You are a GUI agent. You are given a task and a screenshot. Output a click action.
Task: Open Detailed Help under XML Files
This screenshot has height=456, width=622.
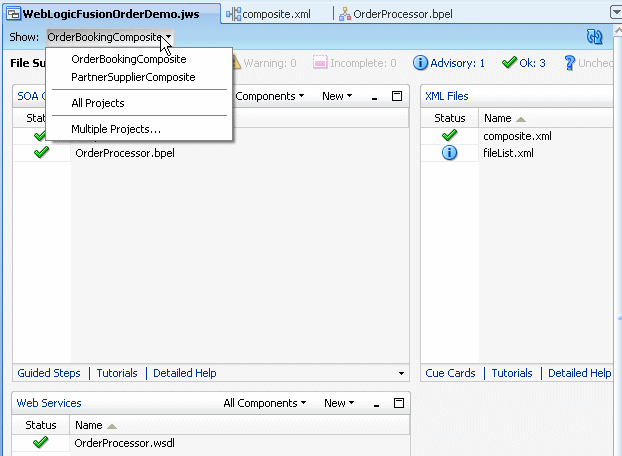(x=580, y=373)
